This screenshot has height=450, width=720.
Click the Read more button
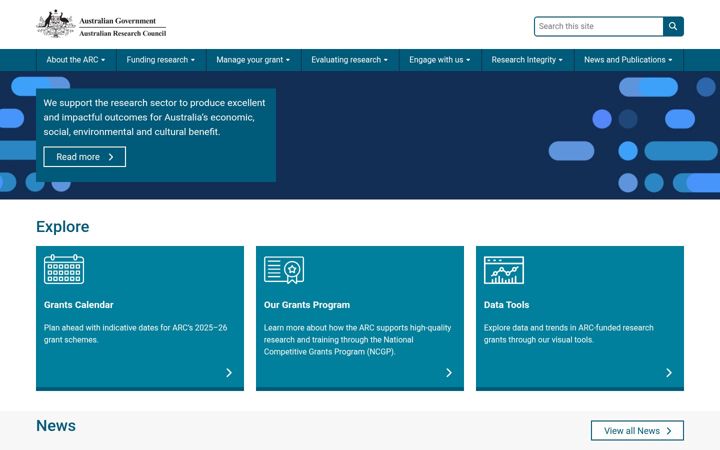coord(84,157)
